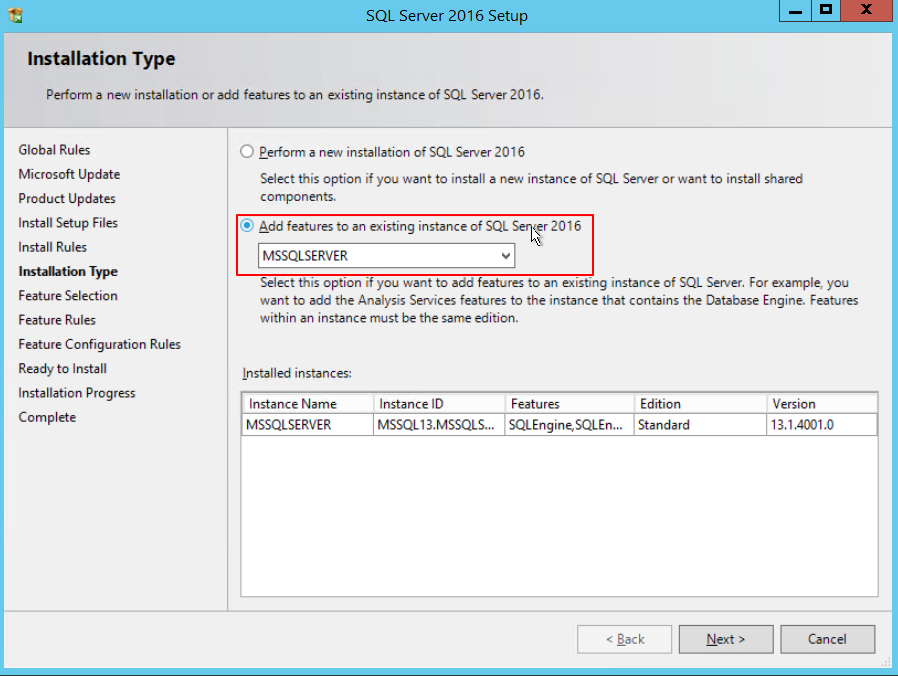Click the 13.1.4001.0 version cell
The width and height of the screenshot is (898, 676).
coord(822,425)
